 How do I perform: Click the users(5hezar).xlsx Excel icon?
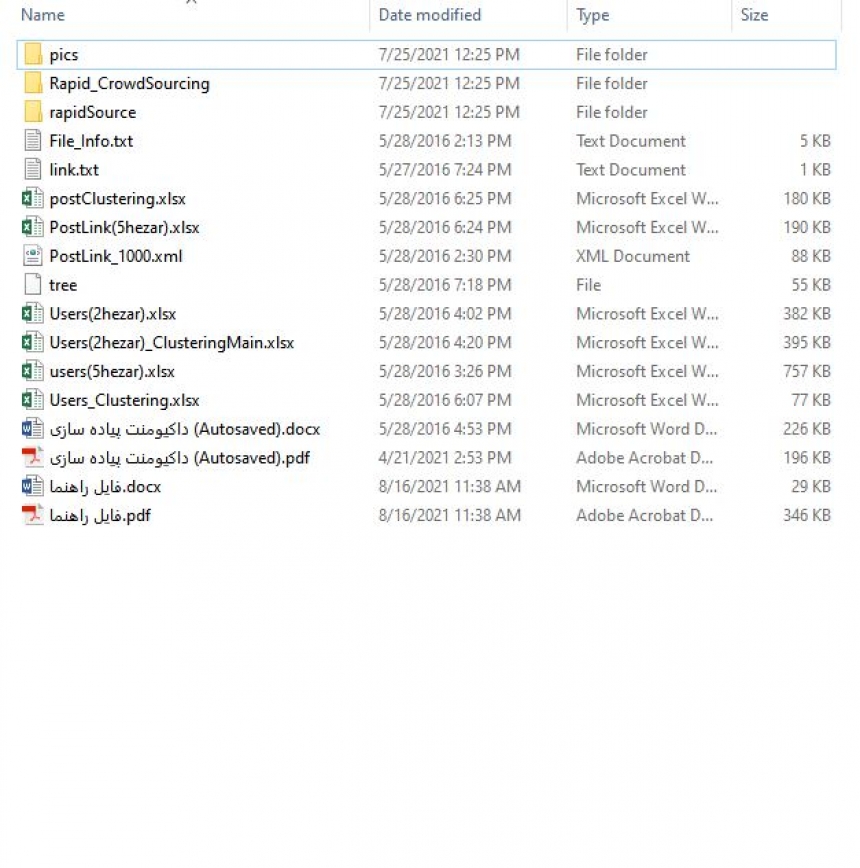point(33,371)
